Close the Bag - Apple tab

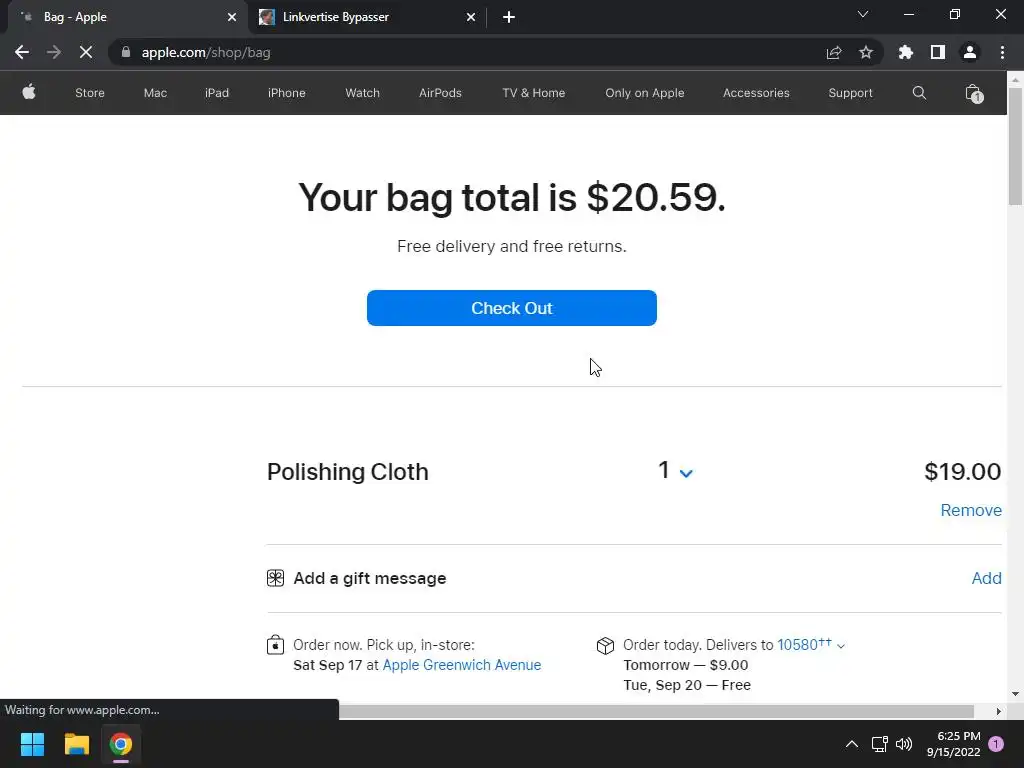click(232, 17)
